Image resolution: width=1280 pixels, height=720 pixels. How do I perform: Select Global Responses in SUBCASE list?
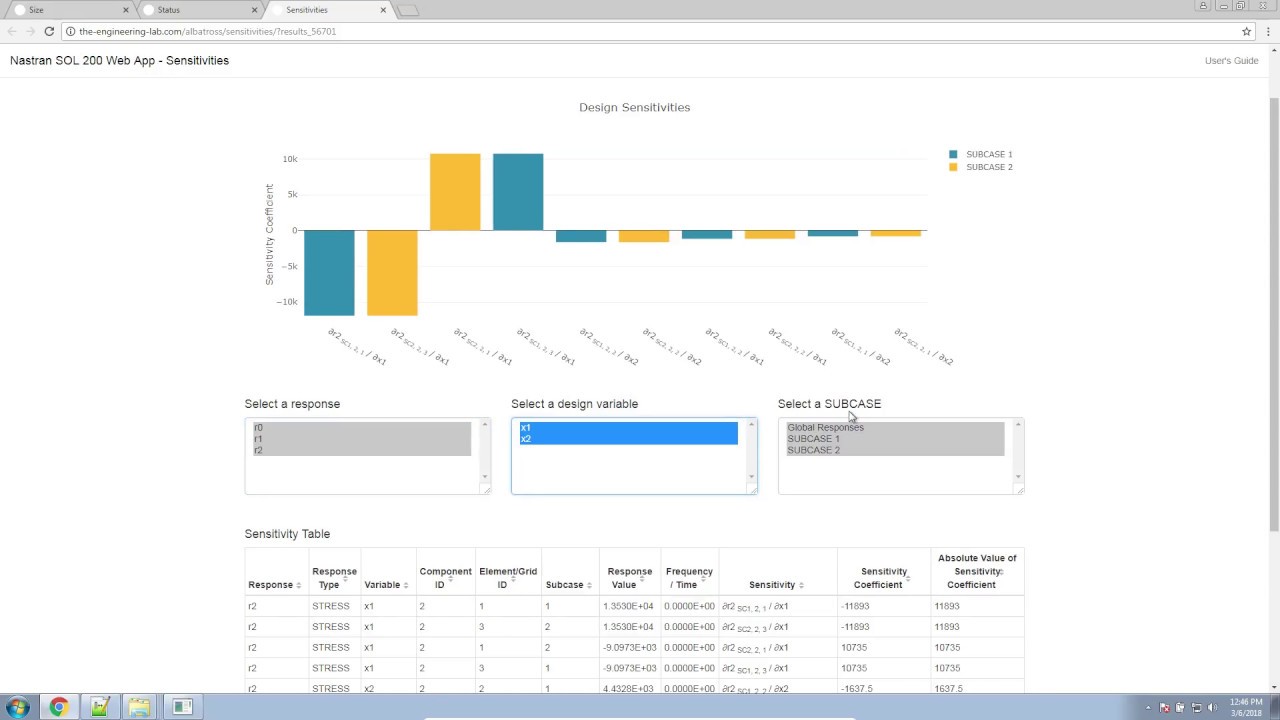tap(895, 427)
